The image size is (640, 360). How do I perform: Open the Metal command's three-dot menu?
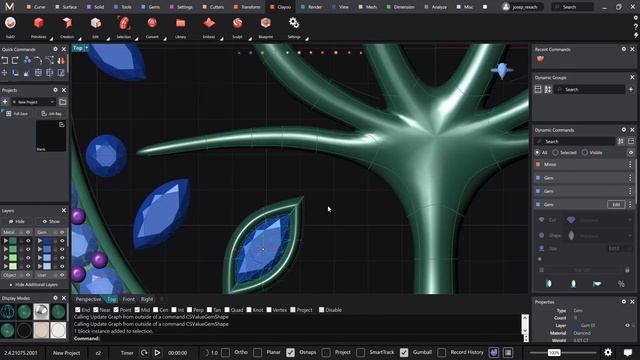coord(630,164)
